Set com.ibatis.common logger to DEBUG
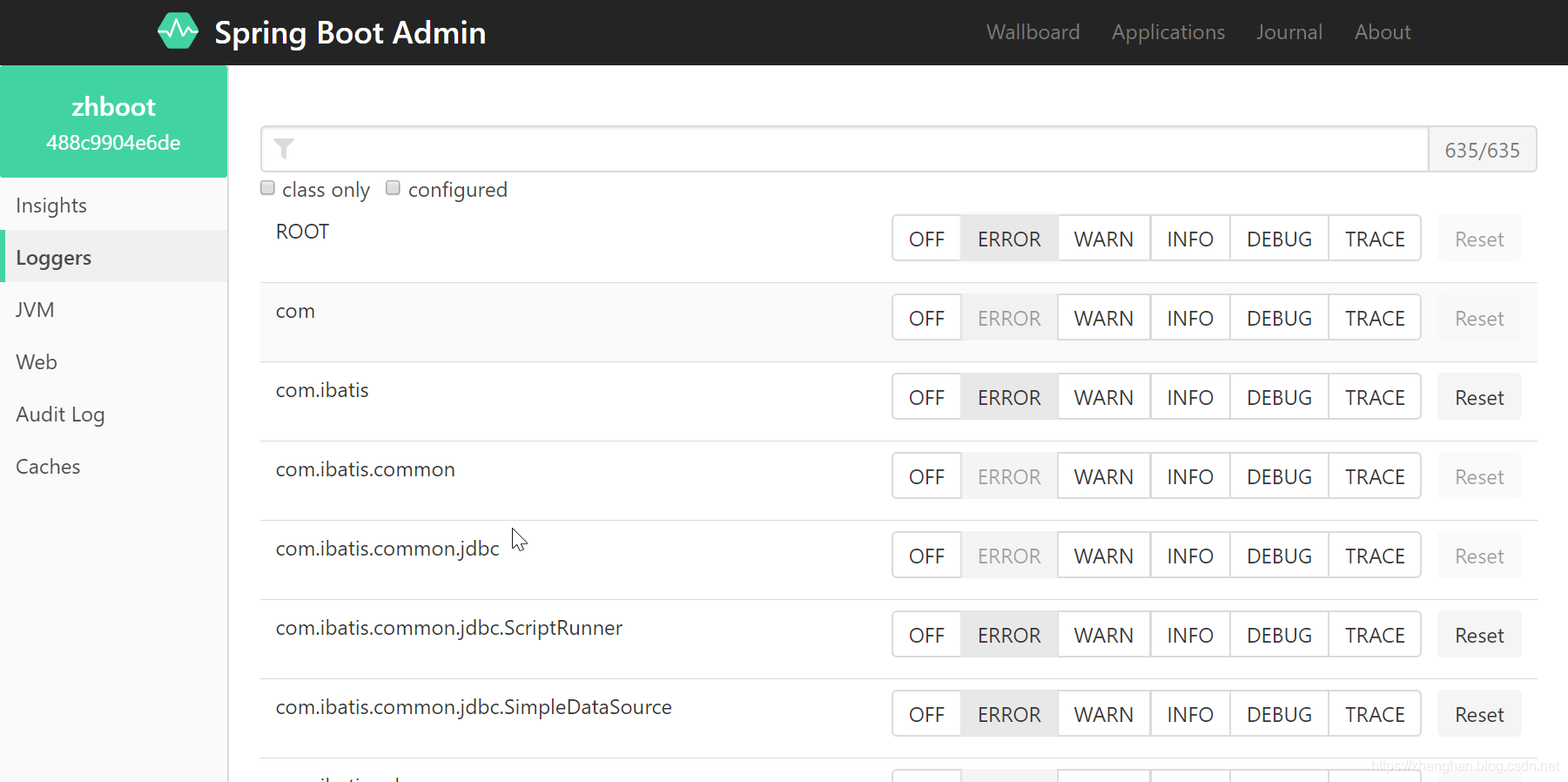Screen dimensions: 1568x782 coord(1279,476)
